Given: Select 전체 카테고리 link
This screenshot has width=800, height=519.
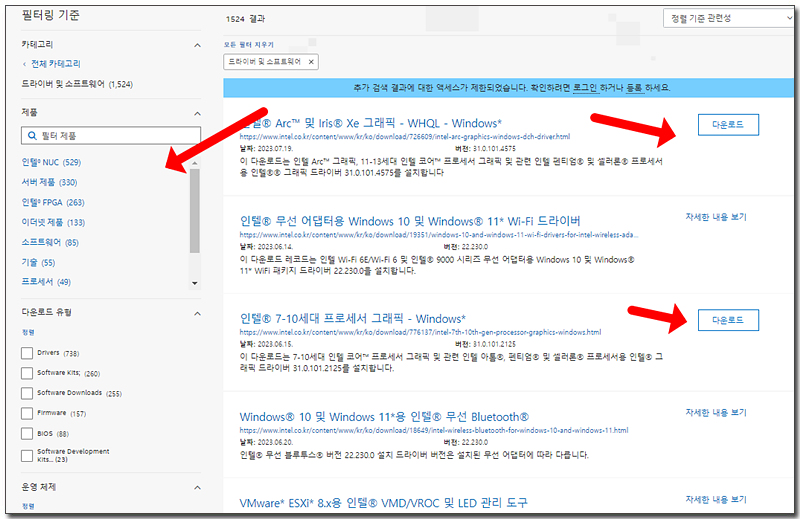Looking at the screenshot, I should pyautogui.click(x=56, y=64).
